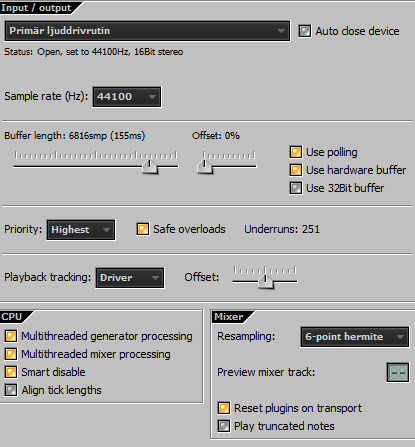Enable the Auto close device checkbox
This screenshot has width=415, height=447.
coord(305,31)
